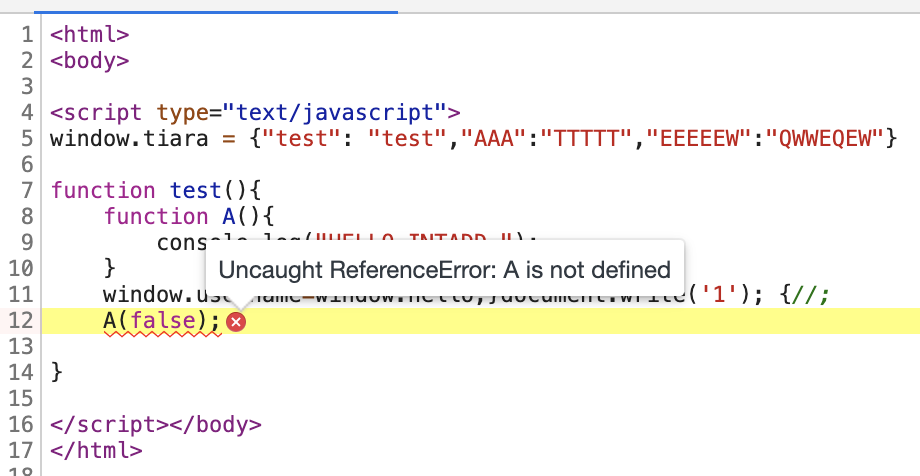Click the closing </html> tag on line 17
Image resolution: width=920 pixels, height=476 pixels.
(96, 451)
